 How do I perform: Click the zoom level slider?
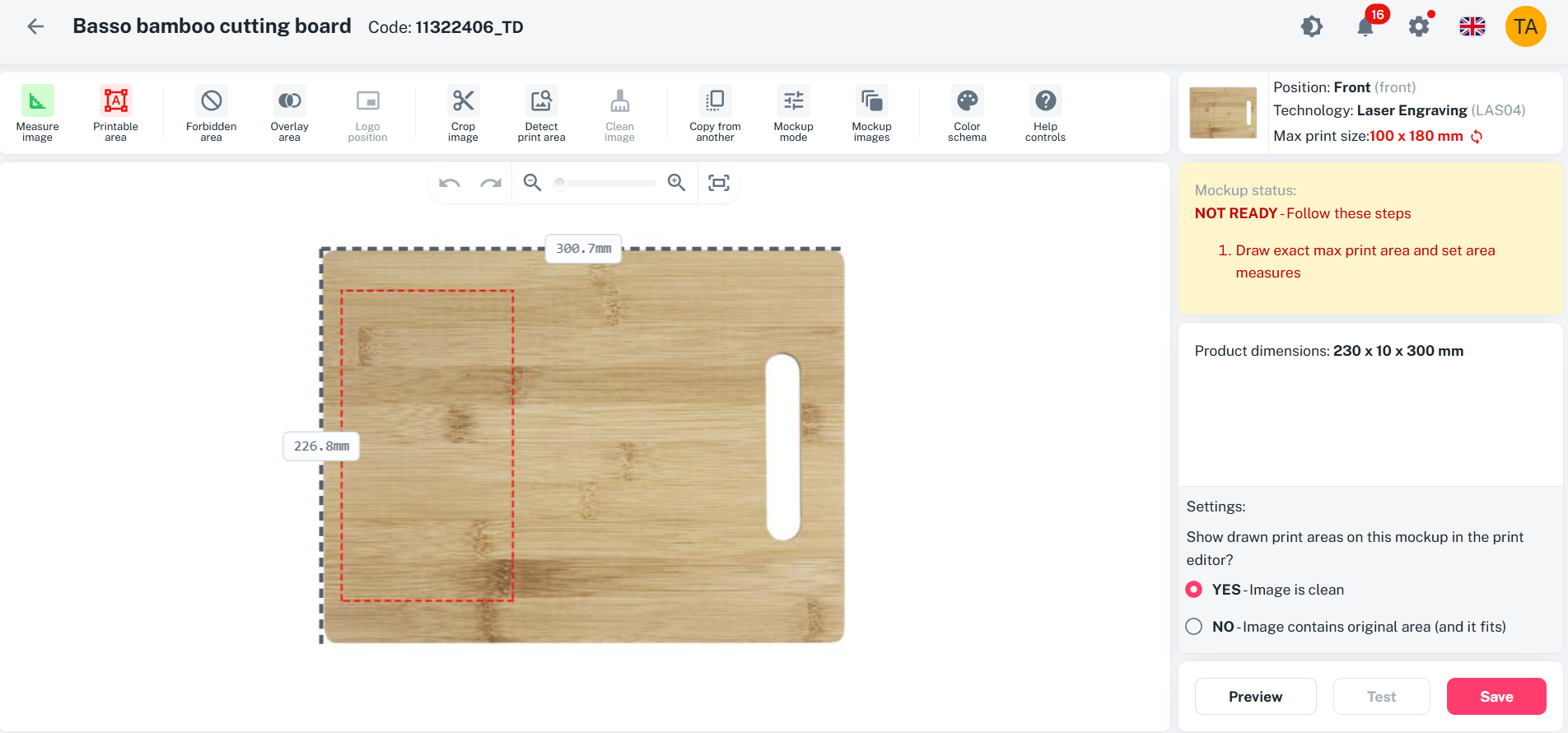[605, 183]
